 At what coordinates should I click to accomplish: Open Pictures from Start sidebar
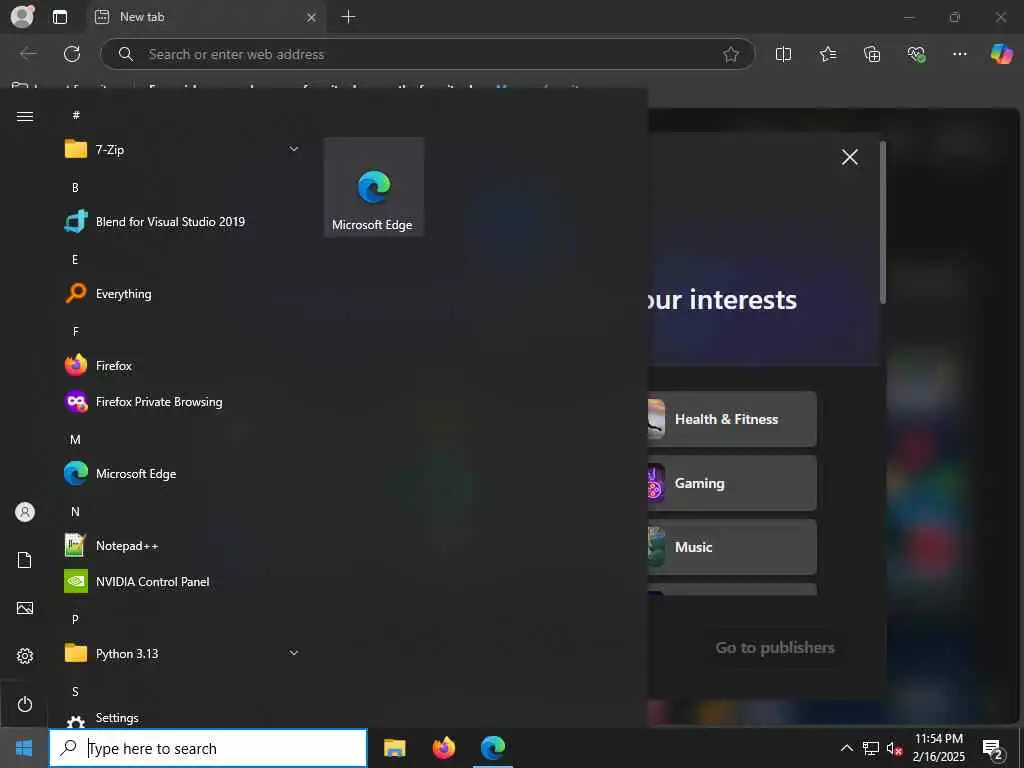[25, 608]
